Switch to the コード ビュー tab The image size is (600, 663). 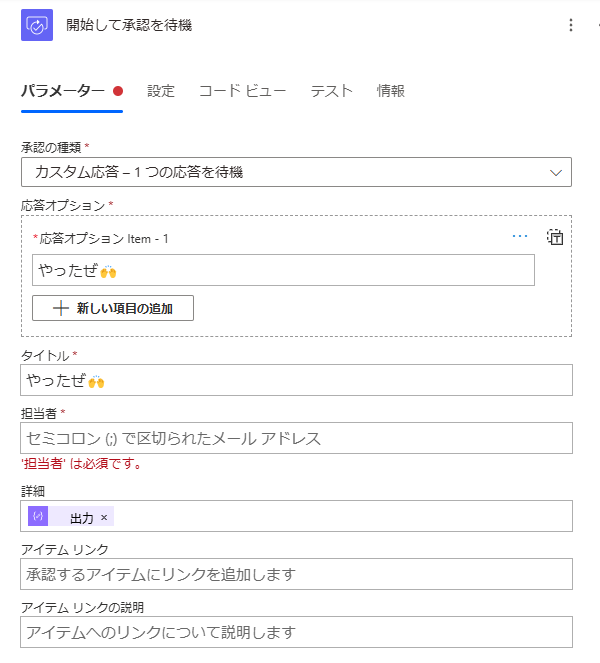pyautogui.click(x=242, y=91)
